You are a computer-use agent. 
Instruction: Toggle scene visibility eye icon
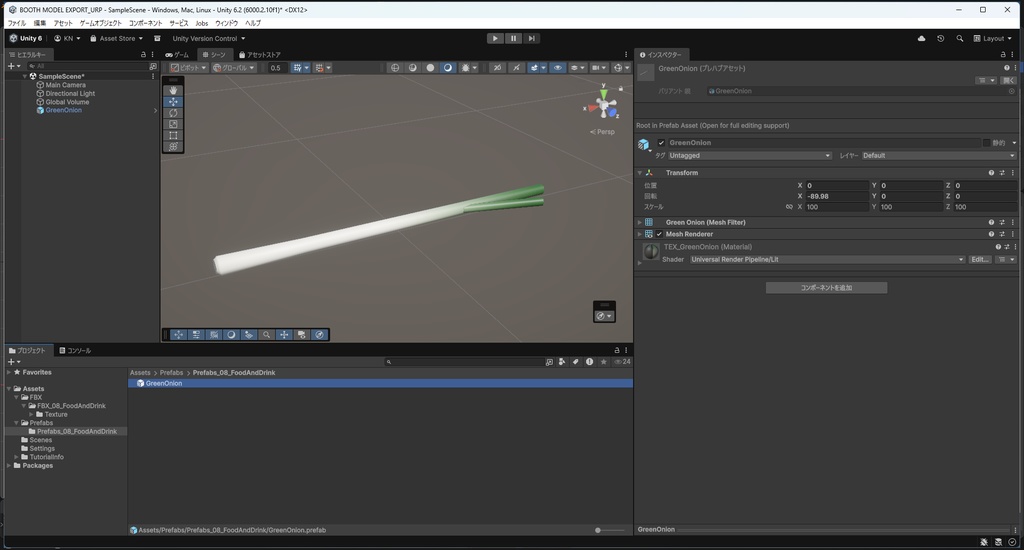coord(557,67)
